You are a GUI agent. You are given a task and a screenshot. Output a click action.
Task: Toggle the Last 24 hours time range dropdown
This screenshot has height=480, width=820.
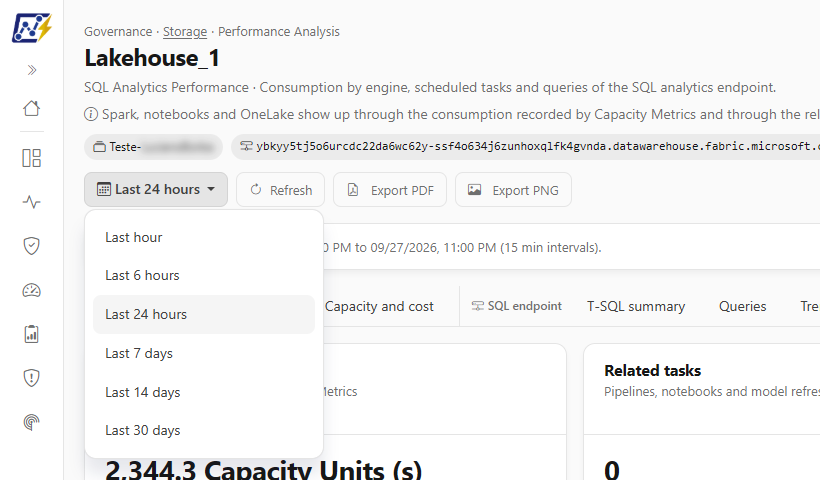click(156, 189)
